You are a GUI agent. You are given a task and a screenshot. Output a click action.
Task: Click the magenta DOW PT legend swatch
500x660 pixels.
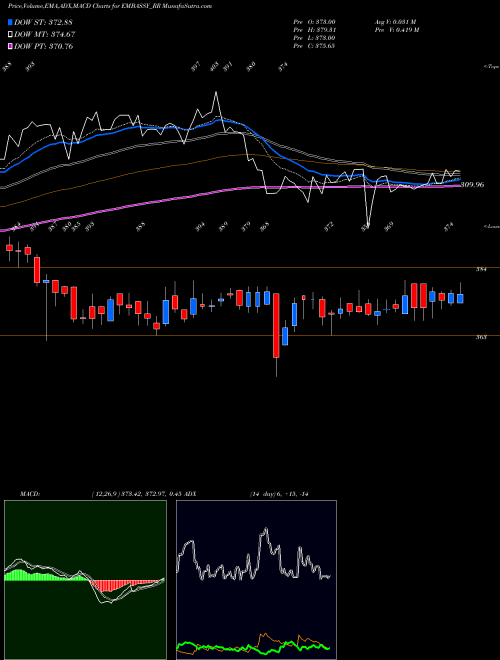click(10, 46)
